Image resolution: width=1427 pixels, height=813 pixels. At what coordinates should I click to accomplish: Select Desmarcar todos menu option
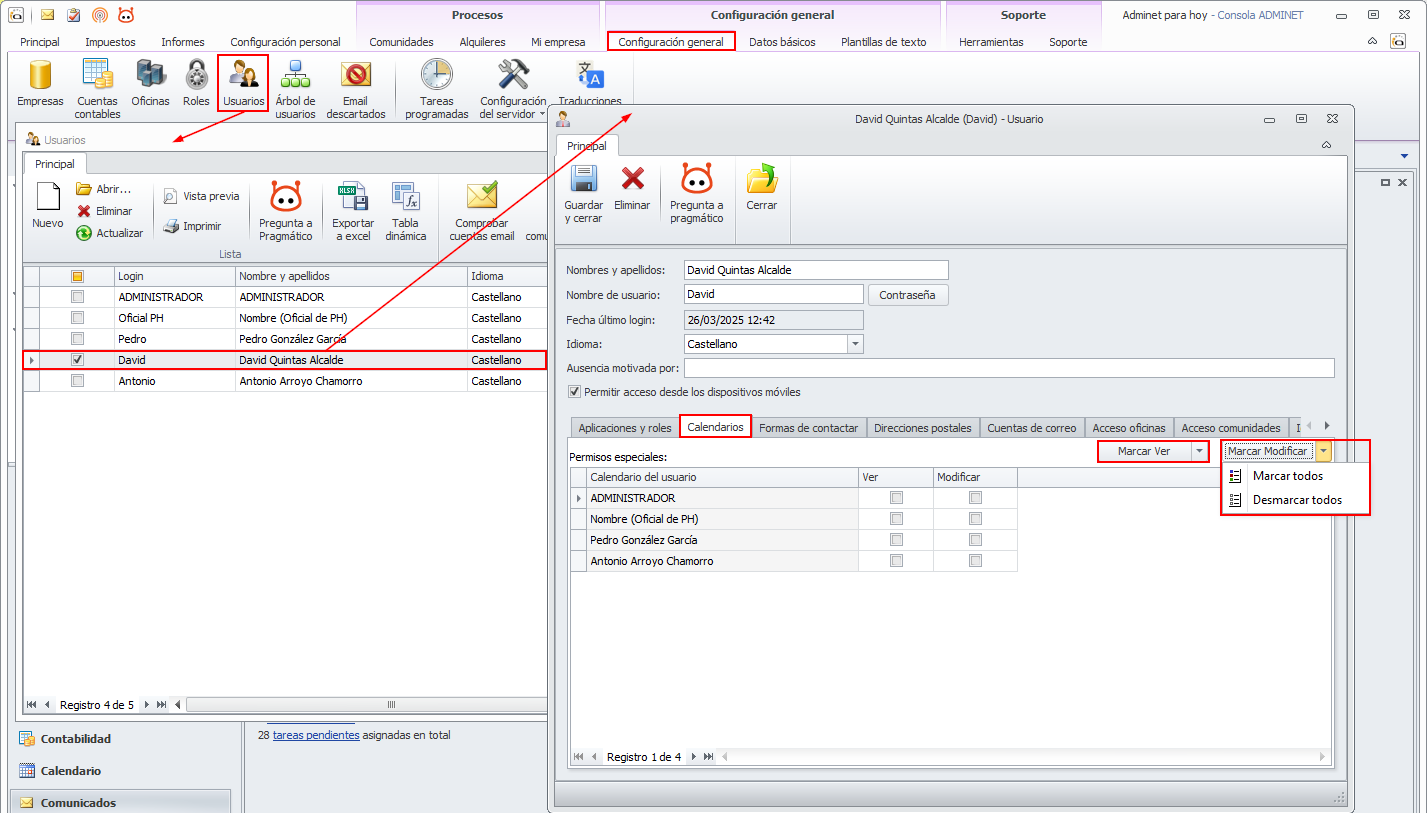click(x=1296, y=500)
